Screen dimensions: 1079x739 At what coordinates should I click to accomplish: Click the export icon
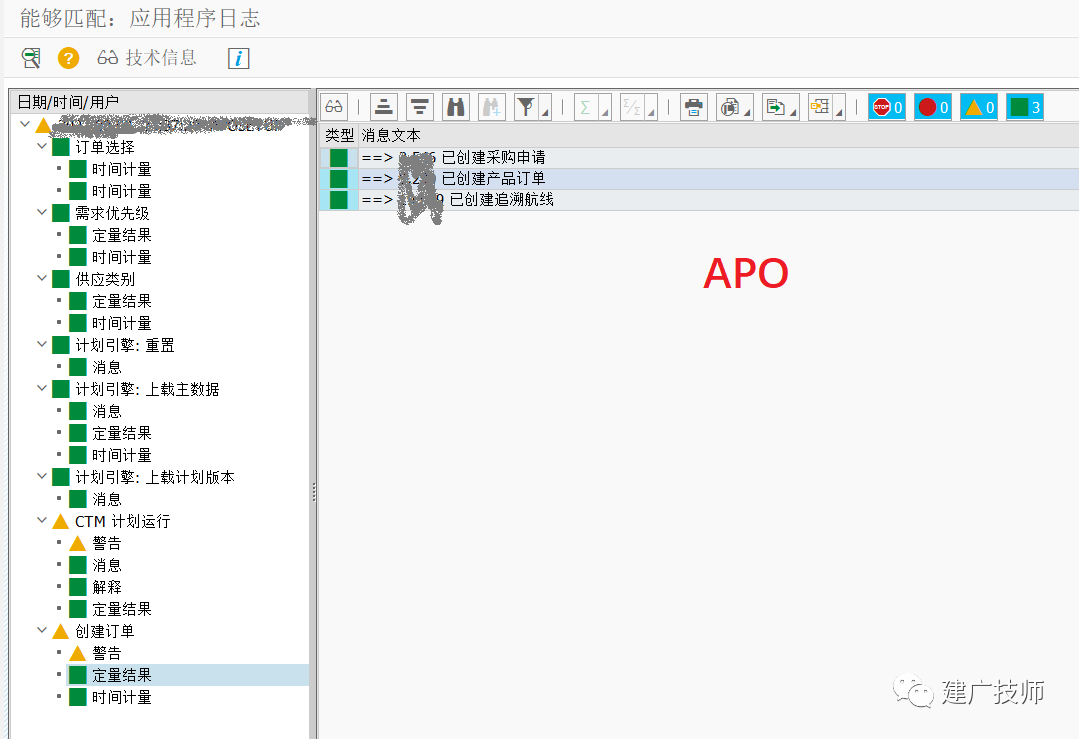point(775,107)
